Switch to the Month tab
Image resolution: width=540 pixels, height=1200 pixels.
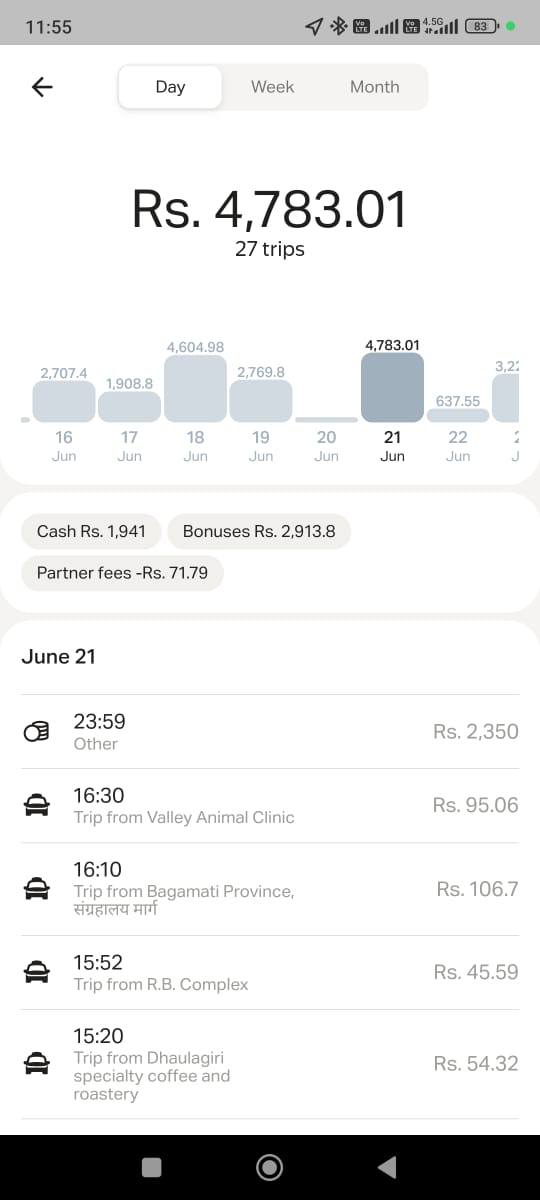point(374,87)
